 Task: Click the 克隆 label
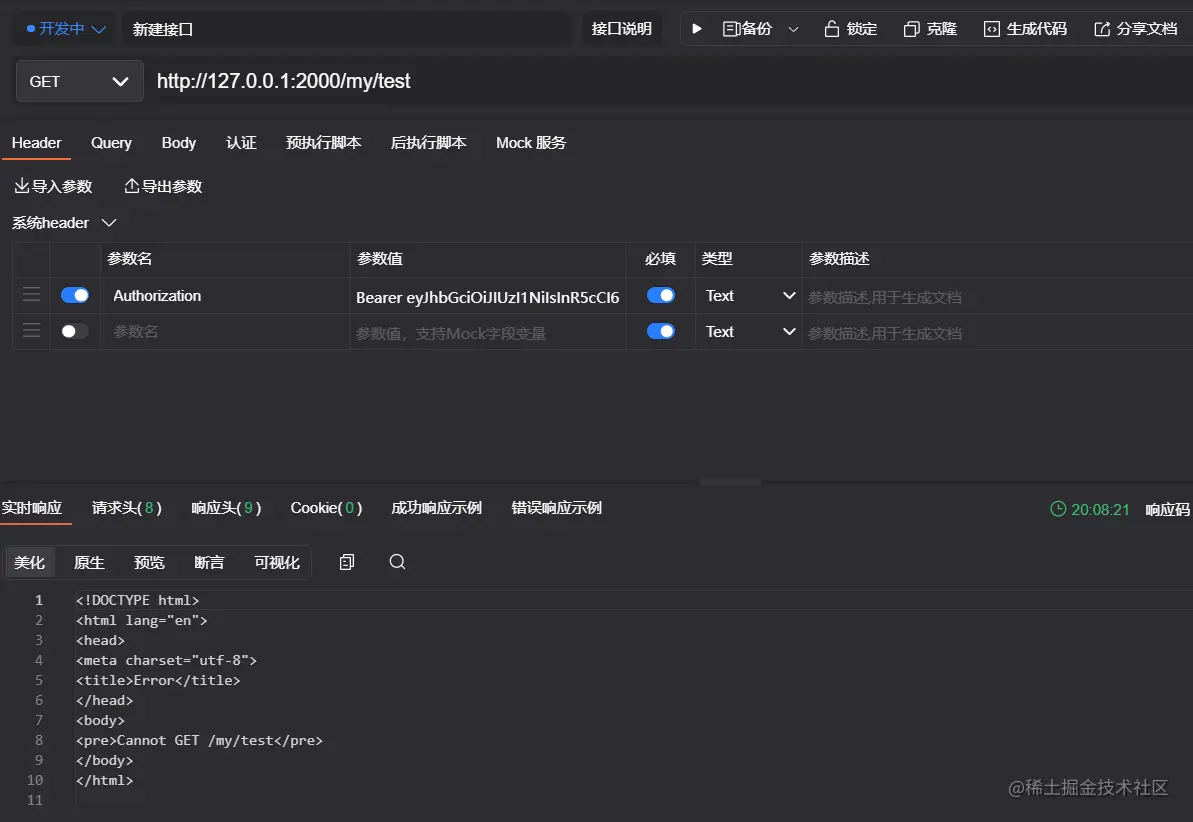click(x=942, y=29)
